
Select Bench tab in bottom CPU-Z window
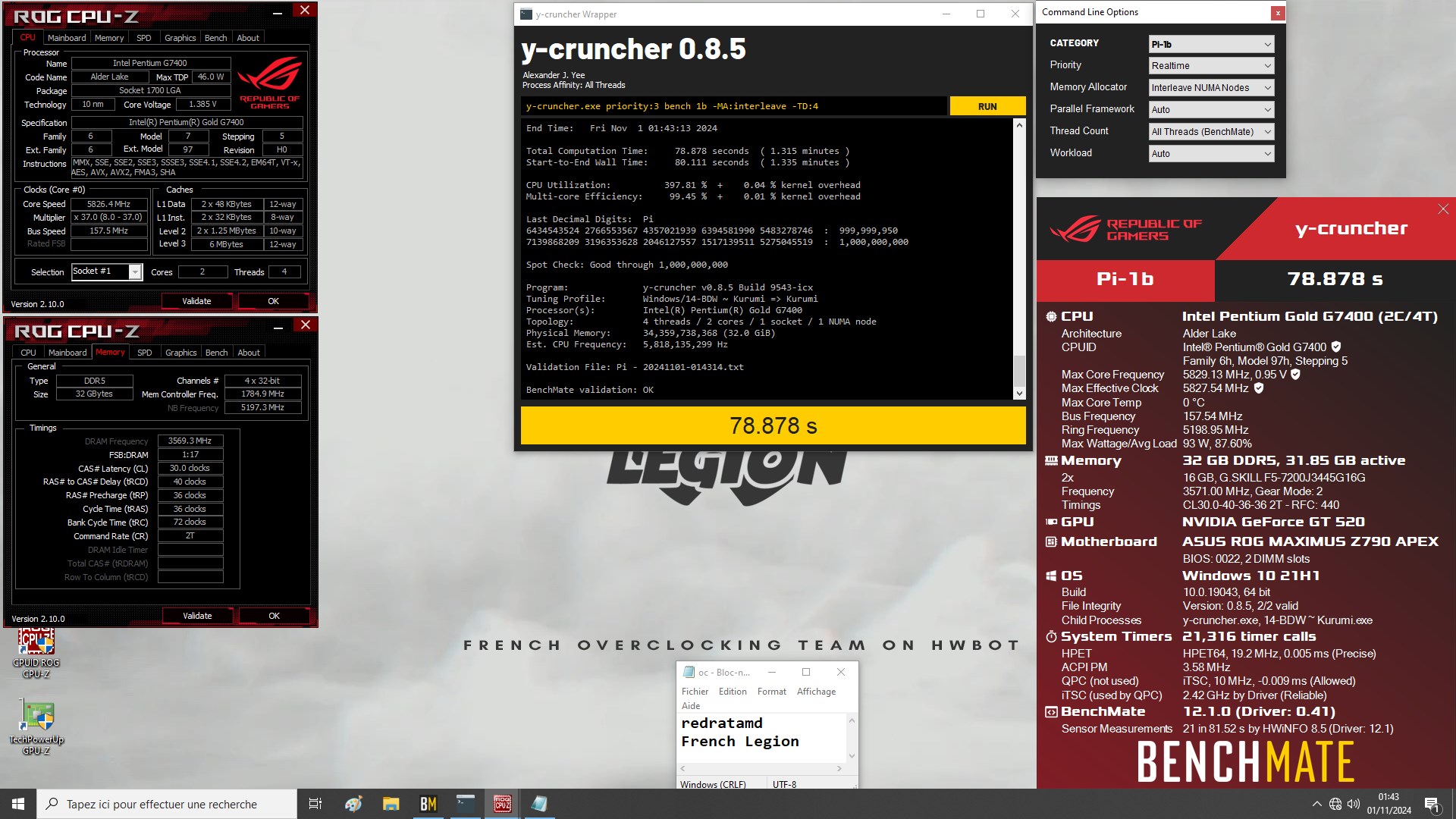pos(217,353)
